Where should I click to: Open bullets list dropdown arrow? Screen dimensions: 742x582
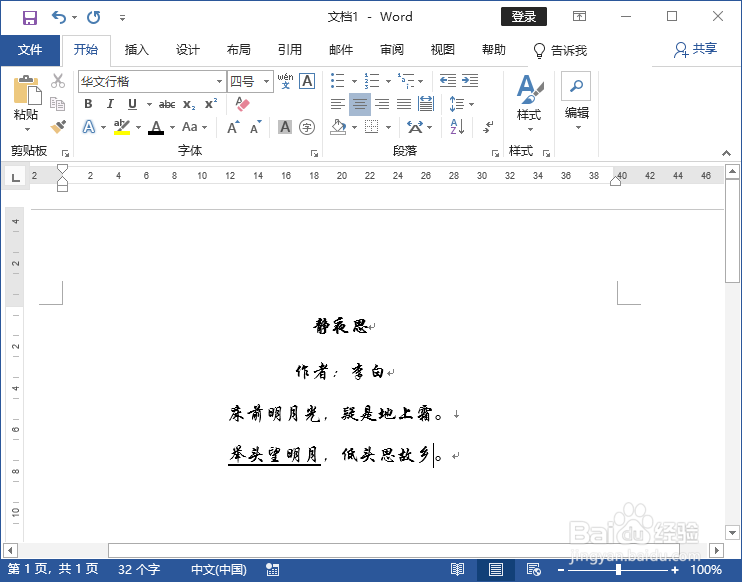click(354, 81)
